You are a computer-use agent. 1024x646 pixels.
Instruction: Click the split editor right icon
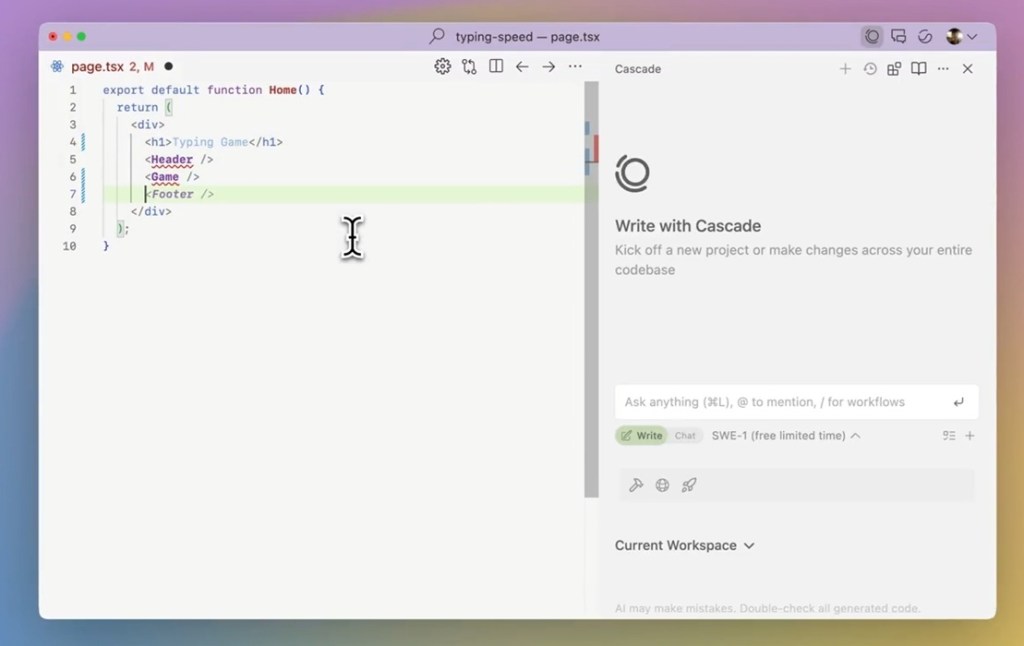click(x=496, y=67)
